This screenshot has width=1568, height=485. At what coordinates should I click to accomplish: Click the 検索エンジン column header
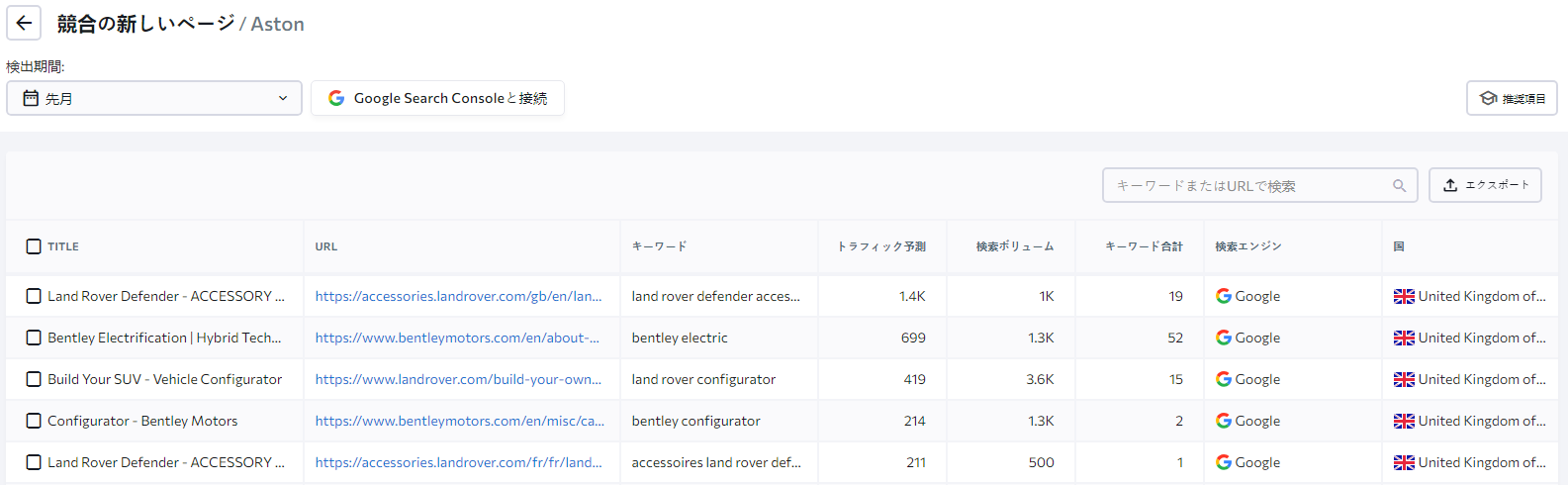[x=1248, y=246]
